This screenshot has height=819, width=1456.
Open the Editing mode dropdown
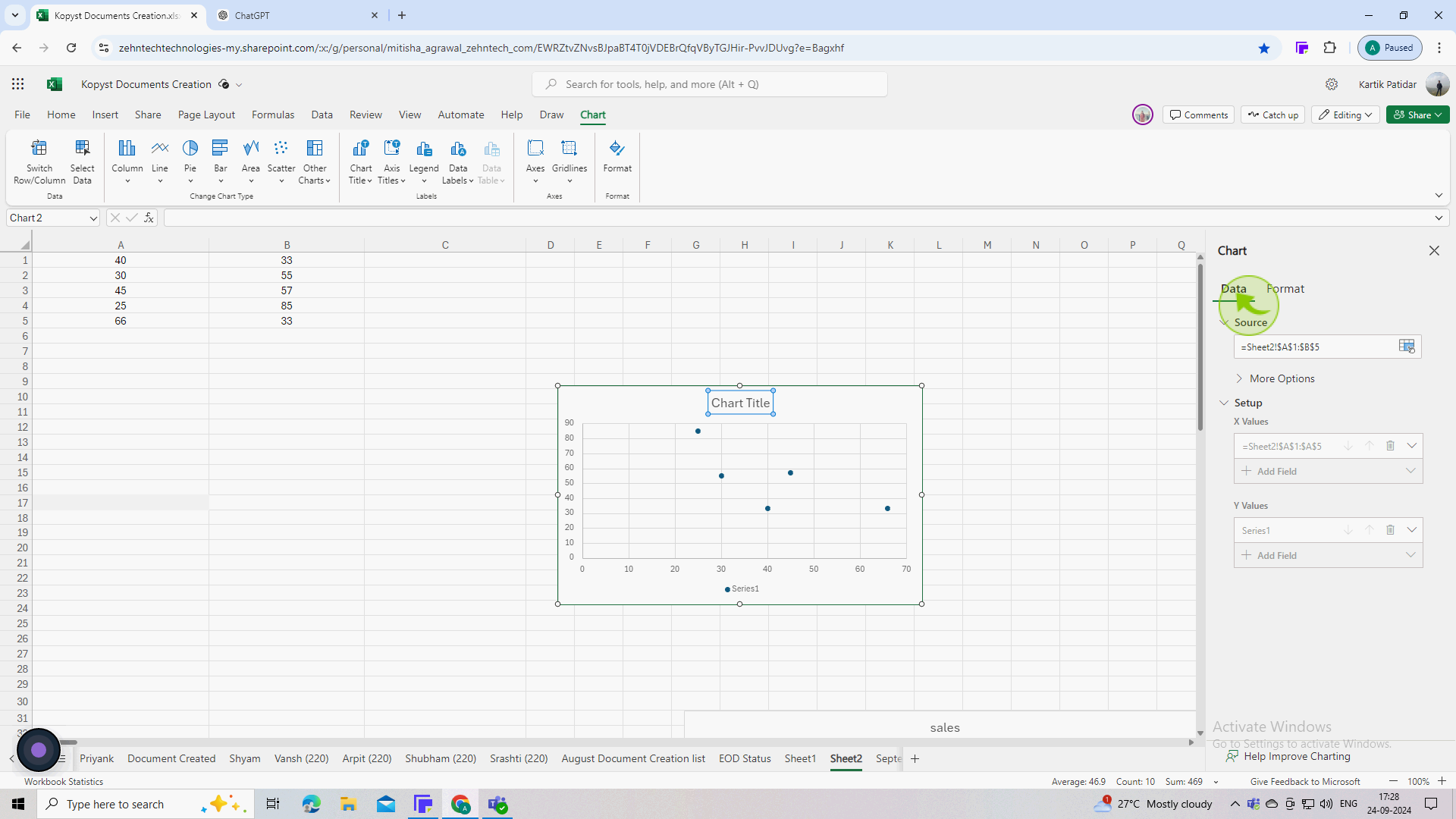[x=1346, y=115]
